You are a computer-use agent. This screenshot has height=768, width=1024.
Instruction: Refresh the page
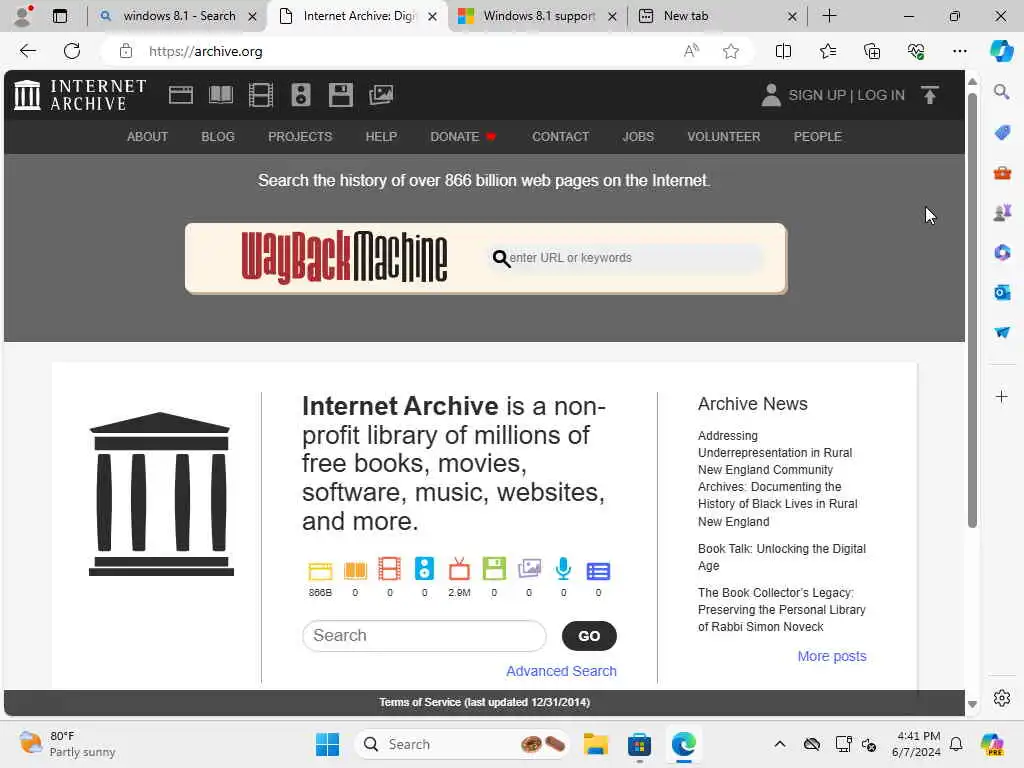coord(72,51)
